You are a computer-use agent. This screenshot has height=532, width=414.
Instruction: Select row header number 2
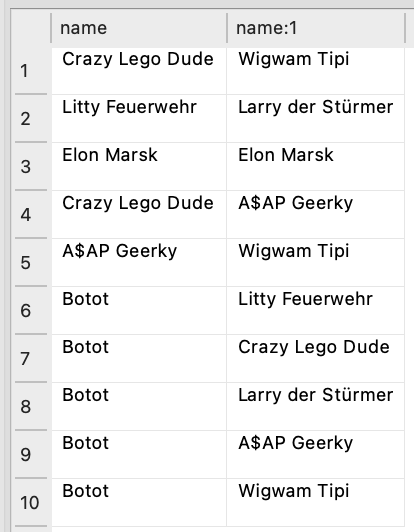pyautogui.click(x=31, y=119)
